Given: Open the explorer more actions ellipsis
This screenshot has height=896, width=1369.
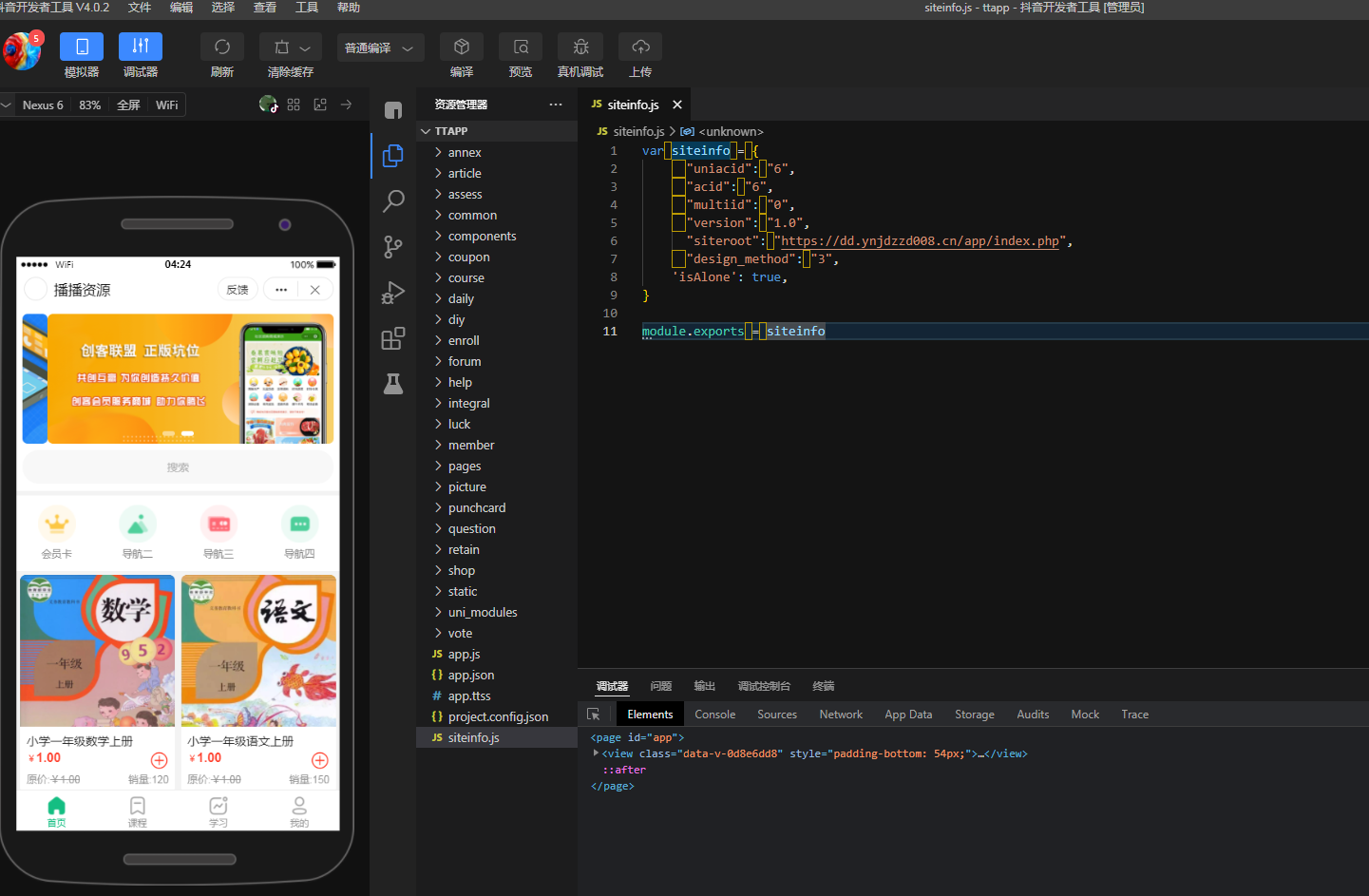Looking at the screenshot, I should pos(556,105).
